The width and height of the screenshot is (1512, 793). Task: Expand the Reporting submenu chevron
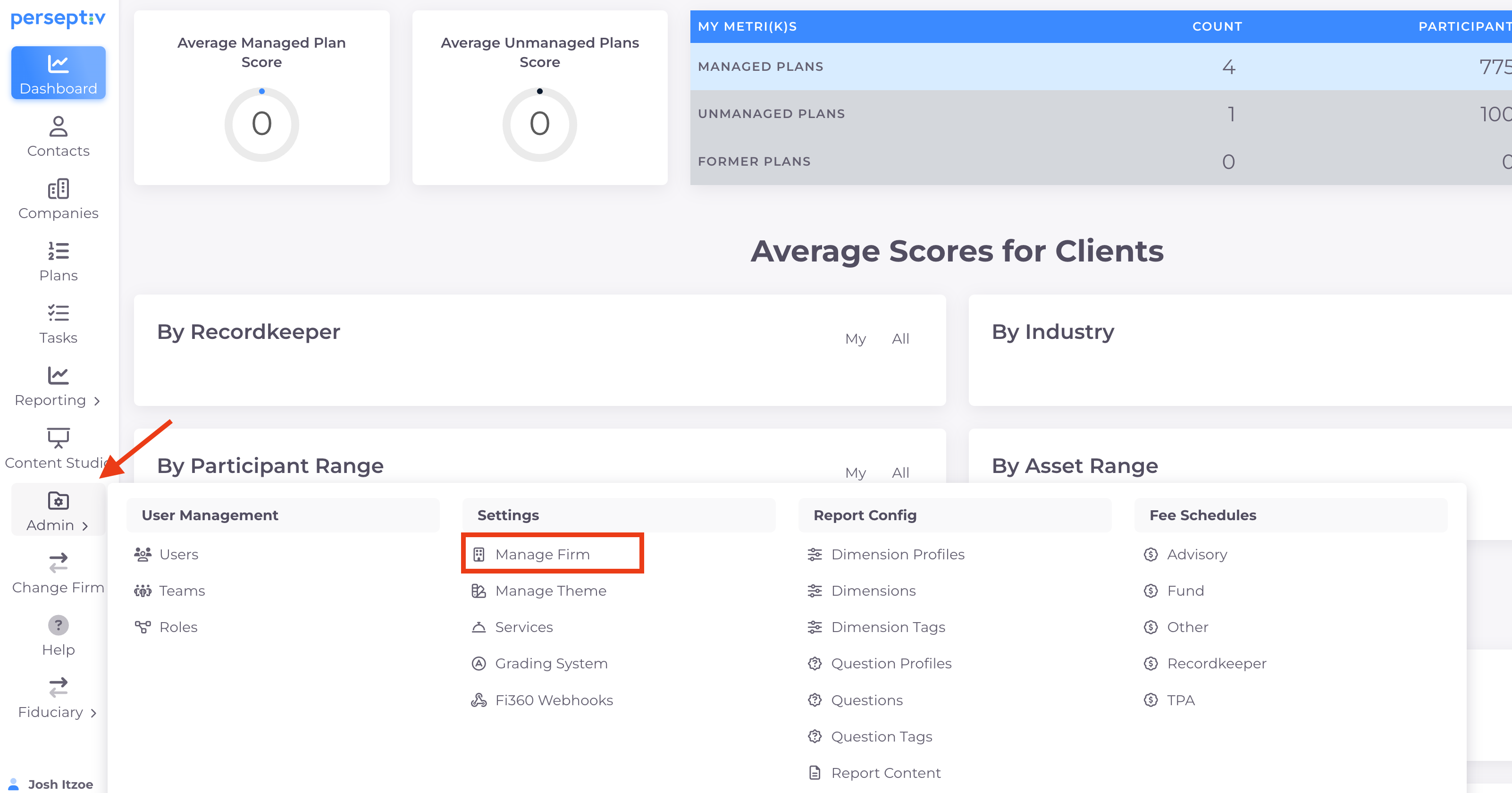pos(97,401)
